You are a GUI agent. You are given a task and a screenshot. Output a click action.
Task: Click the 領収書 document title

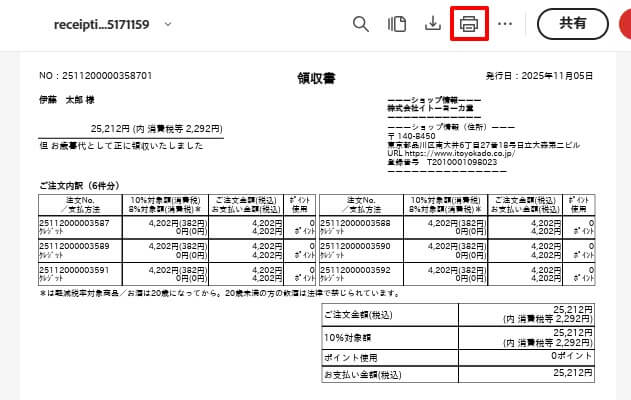tap(315, 76)
